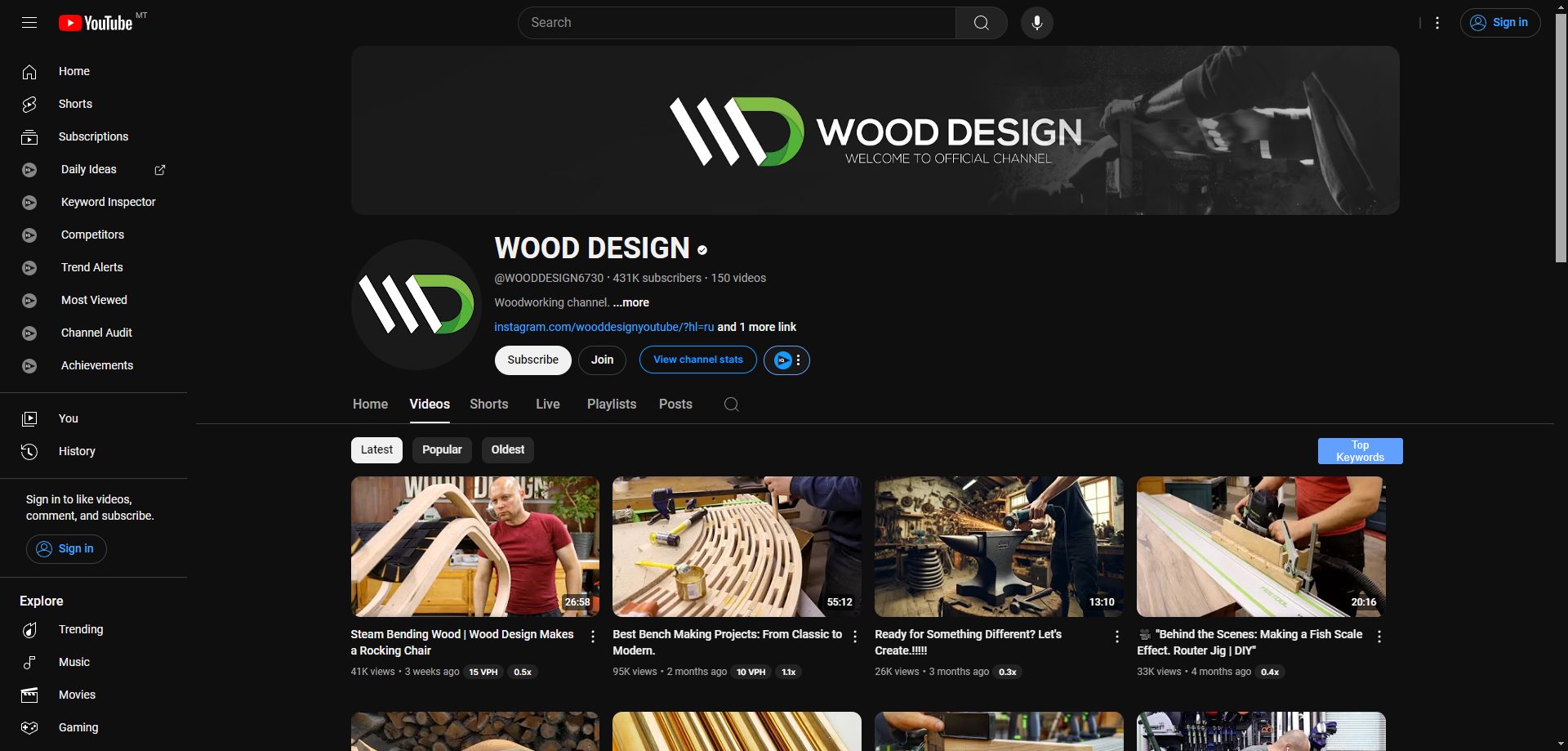This screenshot has height=751, width=1568.
Task: Switch to the Live tab
Action: [547, 405]
